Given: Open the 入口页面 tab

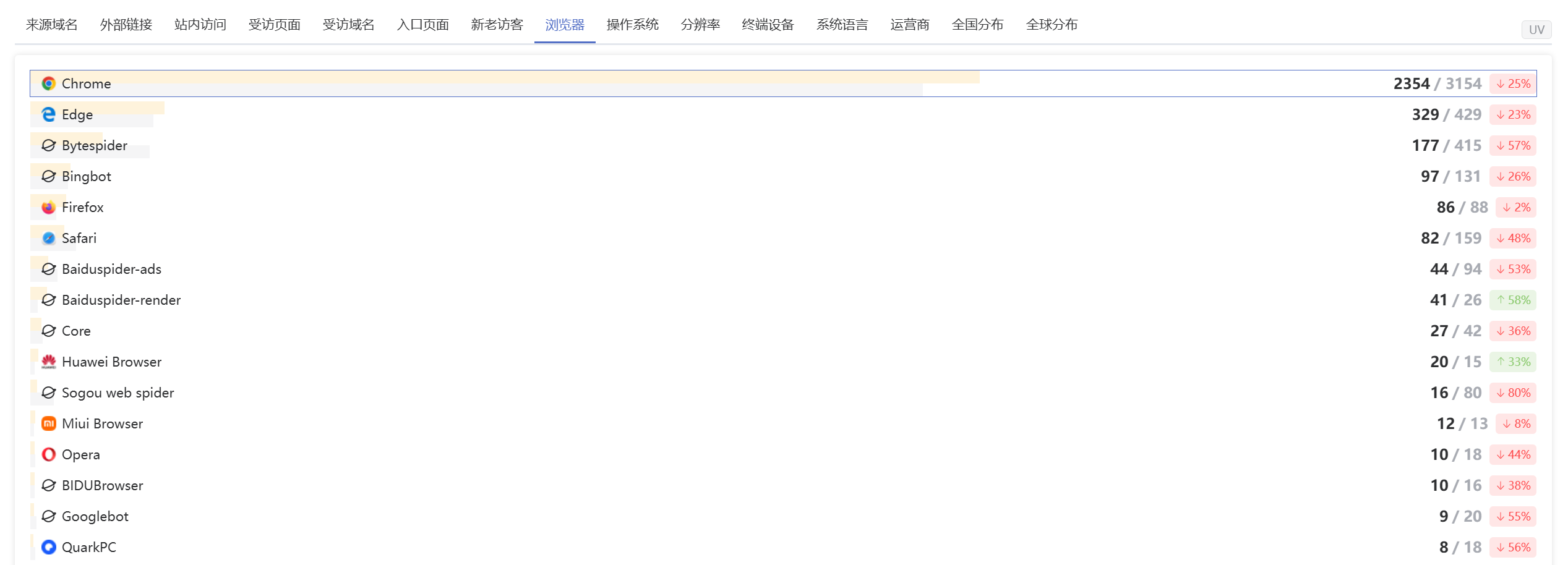Looking at the screenshot, I should pyautogui.click(x=423, y=24).
